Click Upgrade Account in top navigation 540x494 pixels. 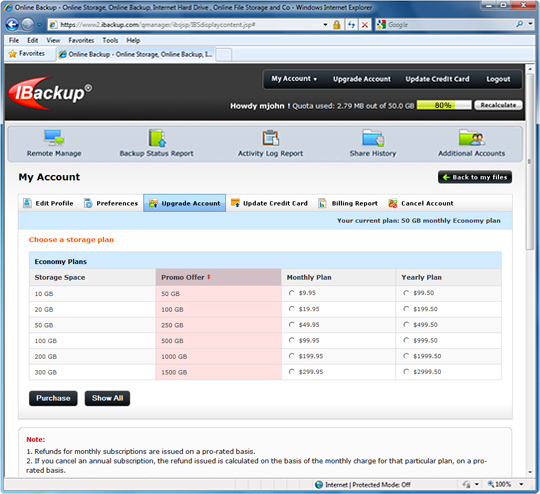point(362,79)
